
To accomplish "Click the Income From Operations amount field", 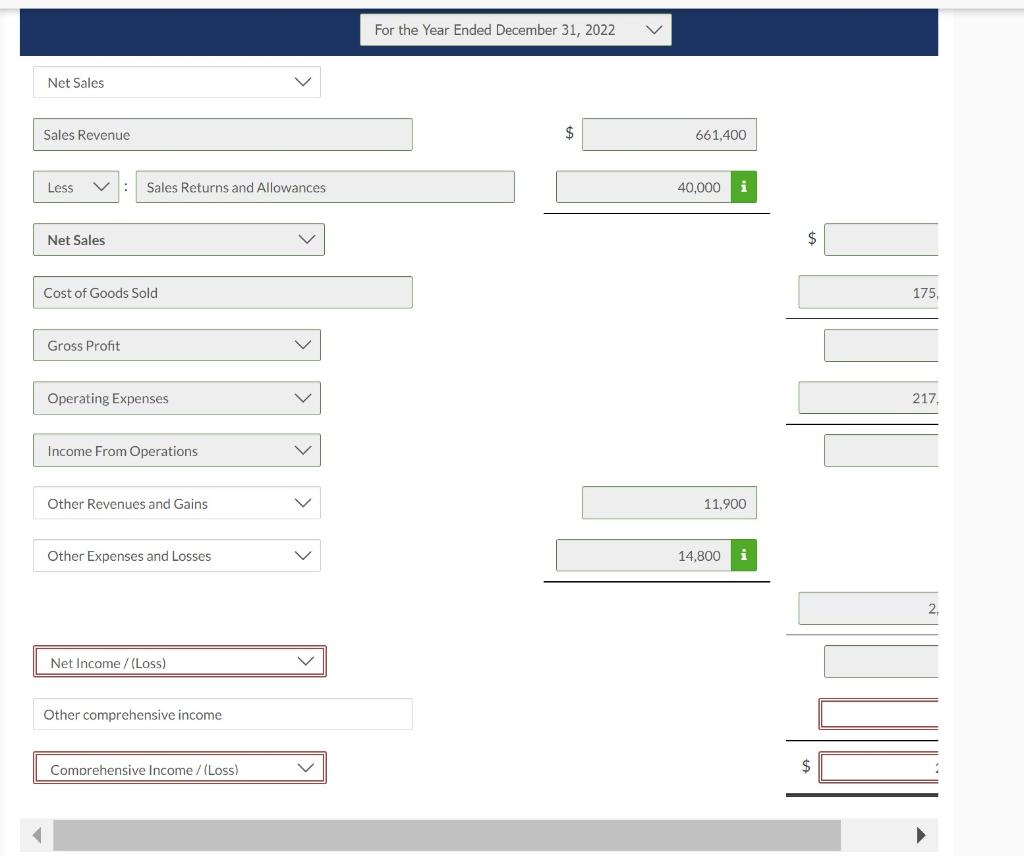I will (881, 451).
